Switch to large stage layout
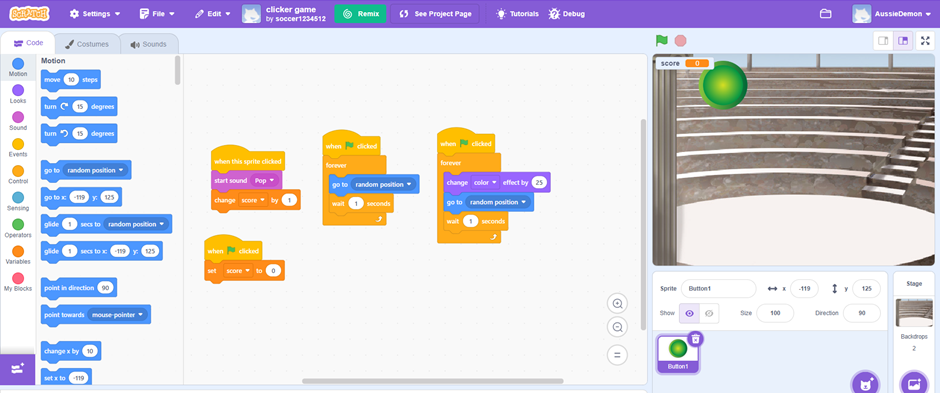Screen dimensions: 940x393 click(x=903, y=41)
